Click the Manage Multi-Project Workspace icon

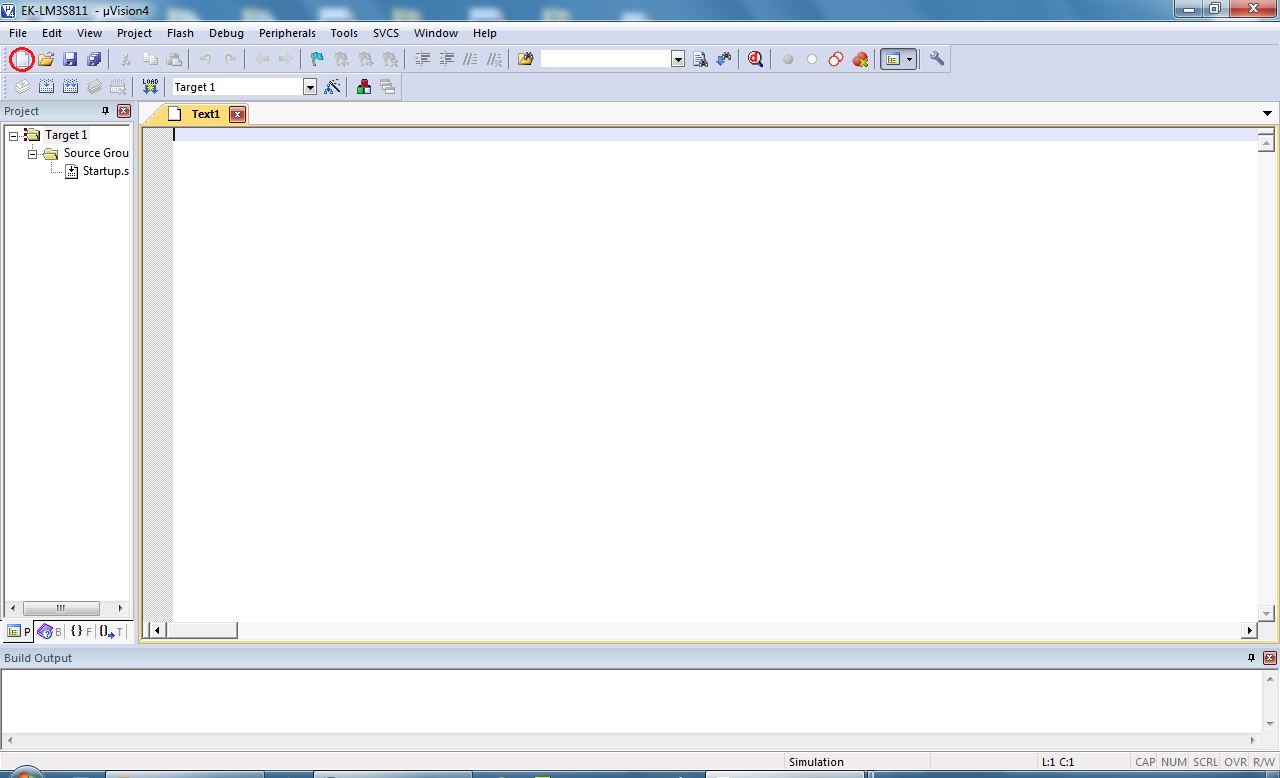point(388,87)
